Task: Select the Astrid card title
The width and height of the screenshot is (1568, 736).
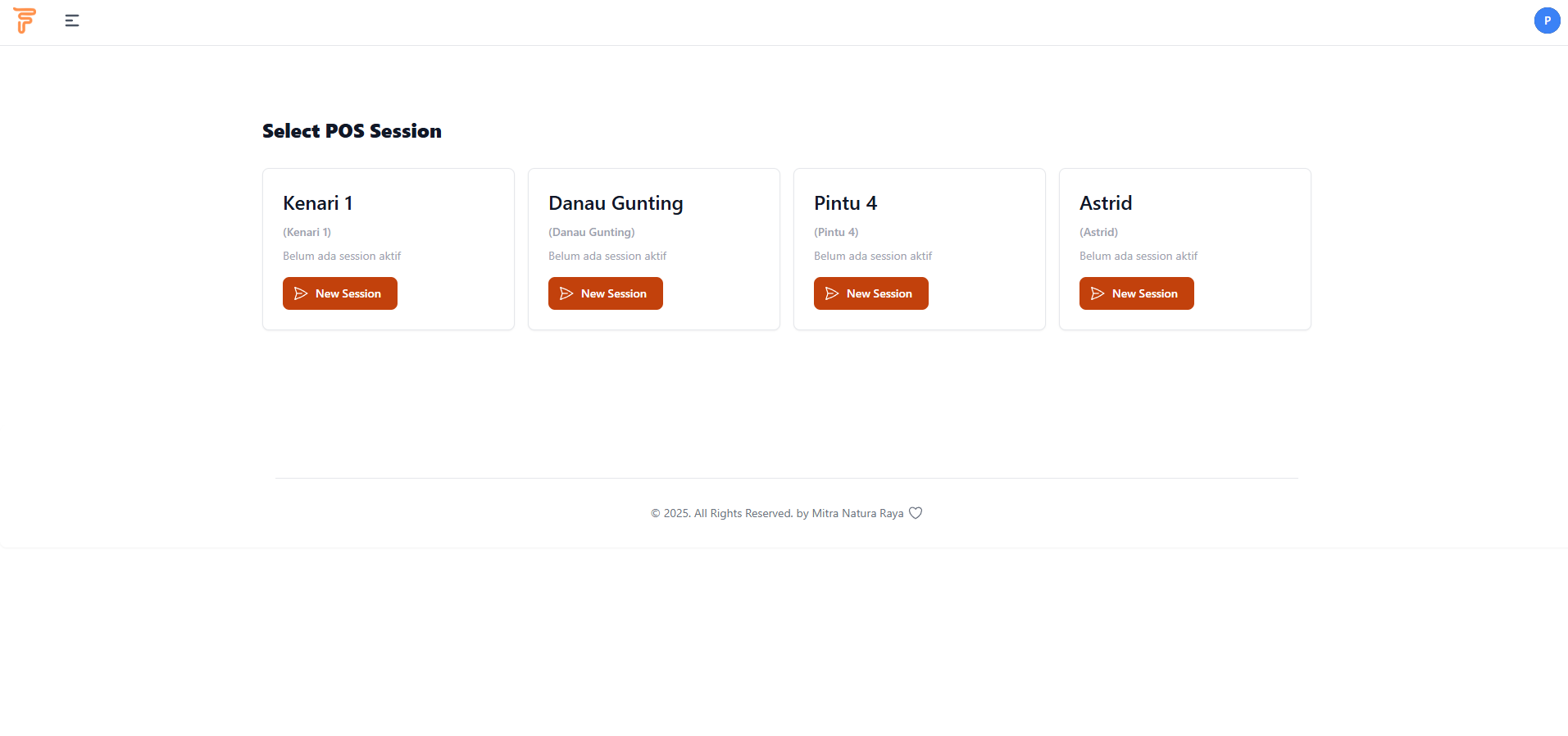Action: pos(1105,203)
